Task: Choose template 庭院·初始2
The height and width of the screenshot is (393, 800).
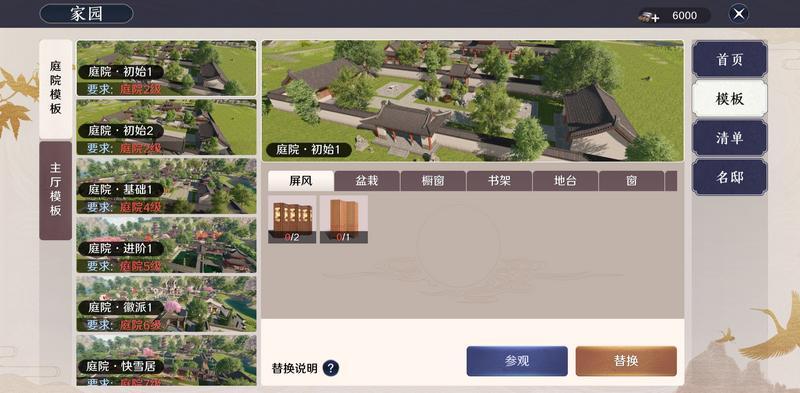Action: pyautogui.click(x=166, y=127)
